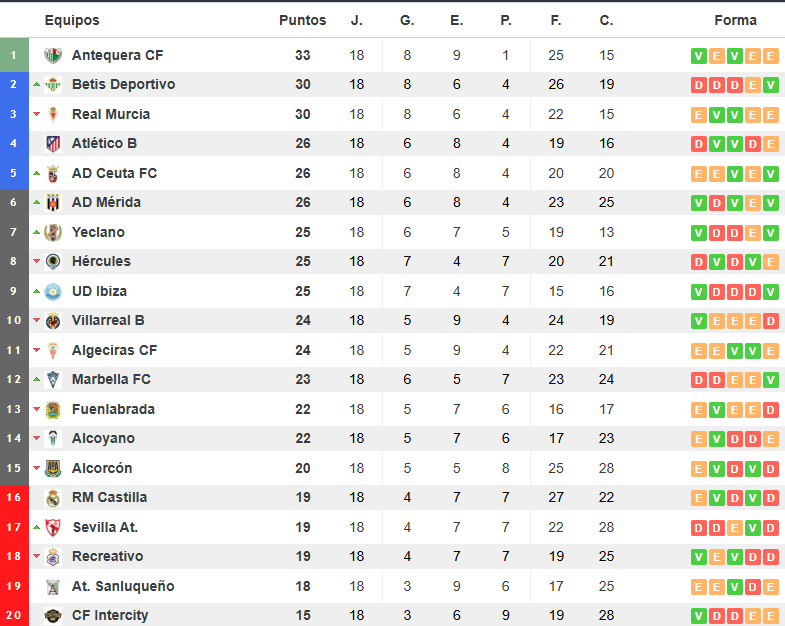
Task: Click the red down arrow beside Real Murcia
Action: 37,114
